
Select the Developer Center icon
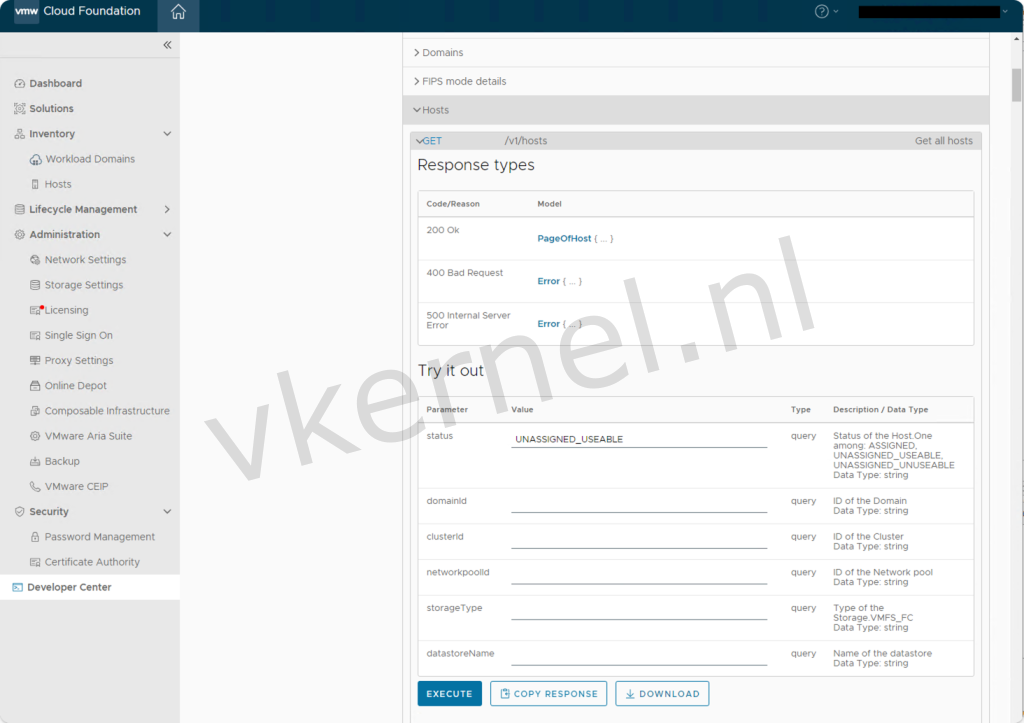coord(18,587)
